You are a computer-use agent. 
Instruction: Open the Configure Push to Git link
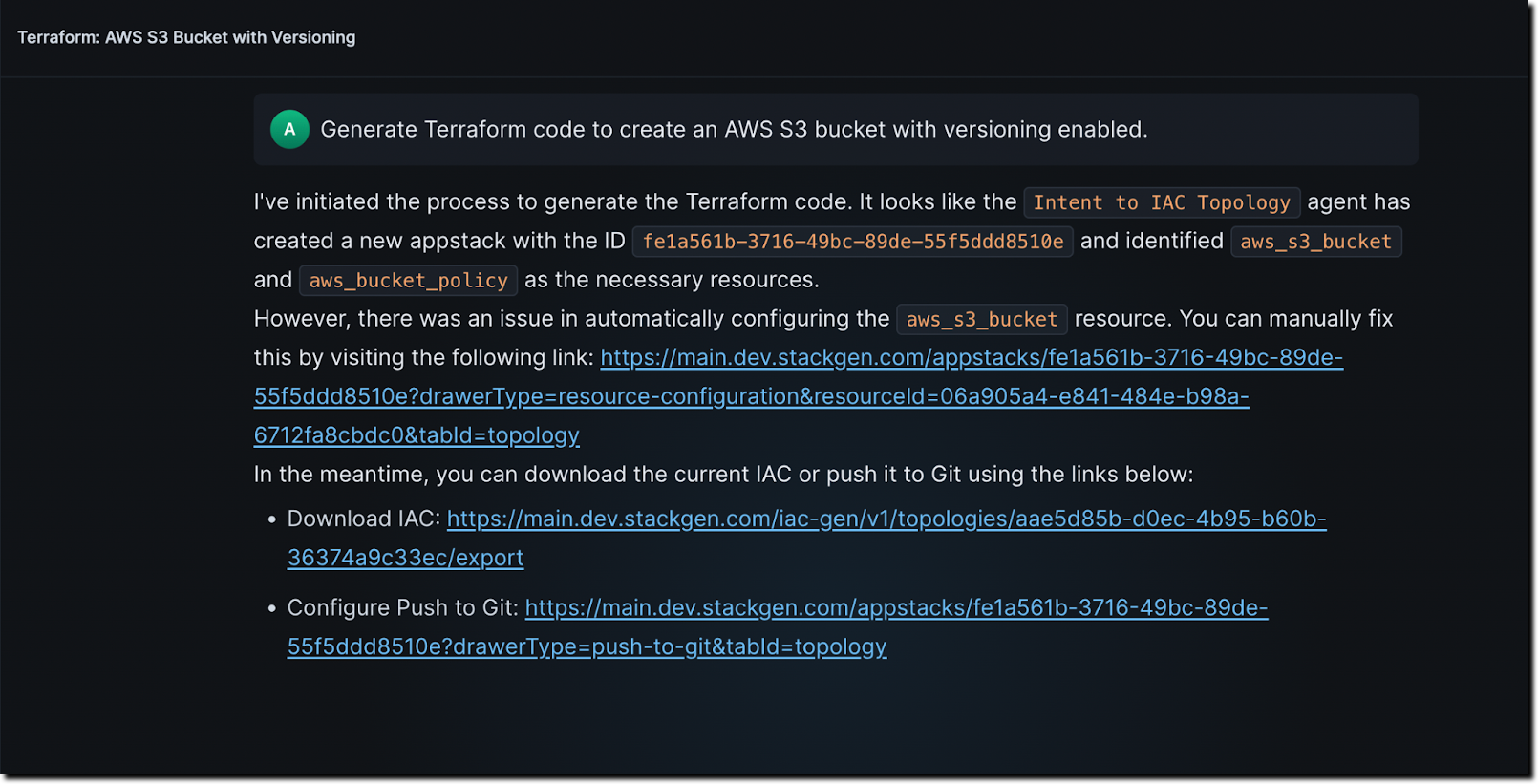pyautogui.click(x=778, y=626)
